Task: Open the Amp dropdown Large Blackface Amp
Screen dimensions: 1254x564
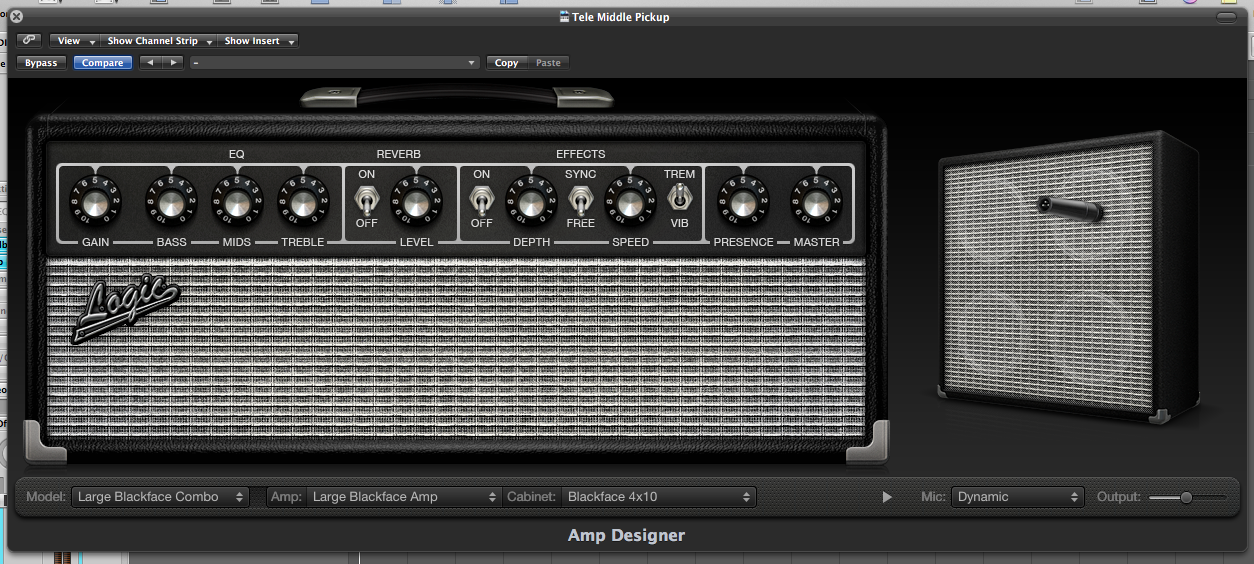Action: [404, 496]
